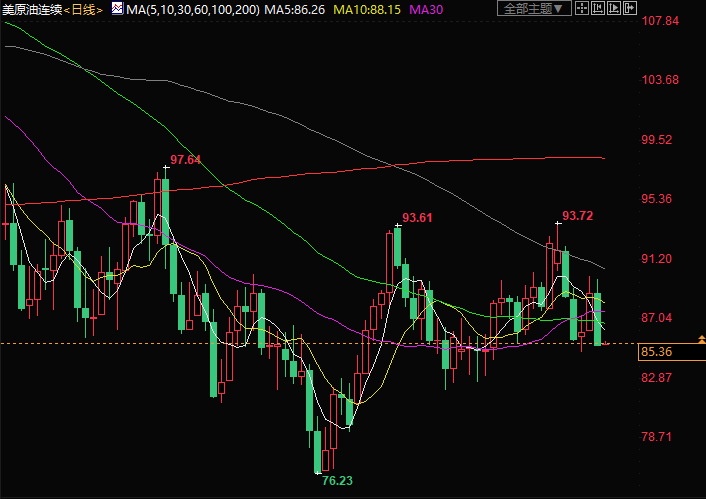The height and width of the screenshot is (499, 706).
Task: Click the 美原油连续 instrument title
Action: point(32,8)
